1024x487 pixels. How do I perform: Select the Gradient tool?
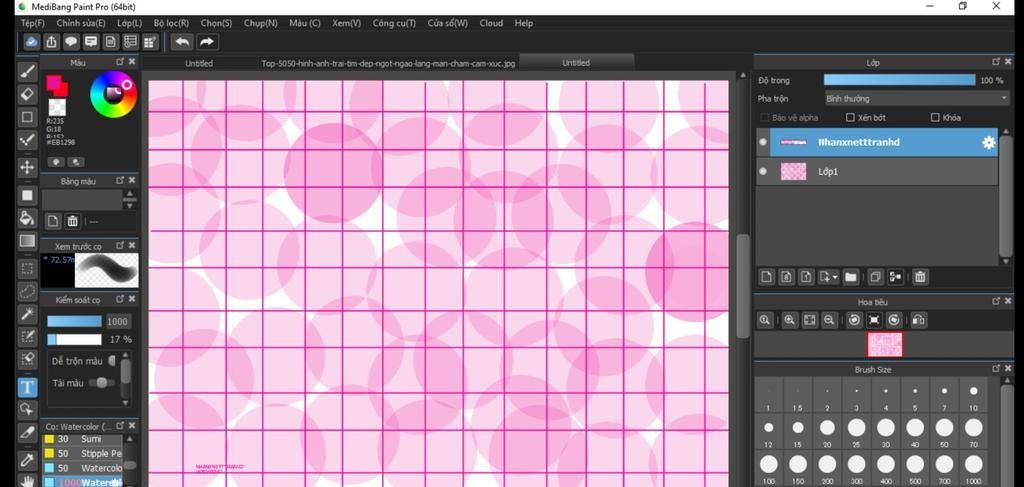27,241
